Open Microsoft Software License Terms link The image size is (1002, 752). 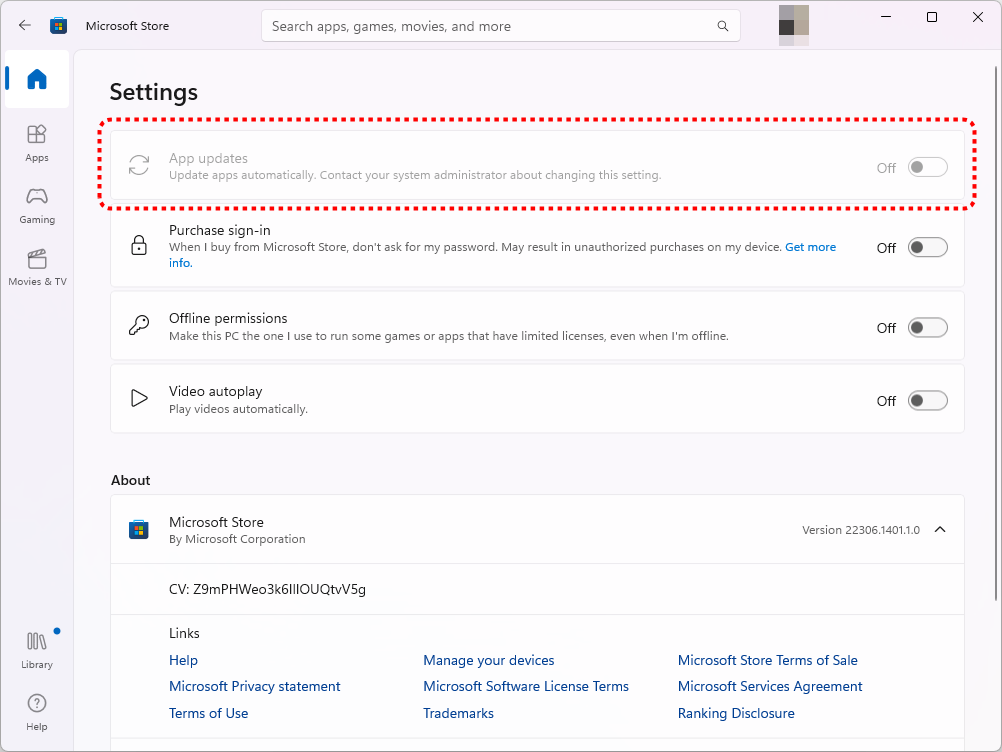coord(526,686)
